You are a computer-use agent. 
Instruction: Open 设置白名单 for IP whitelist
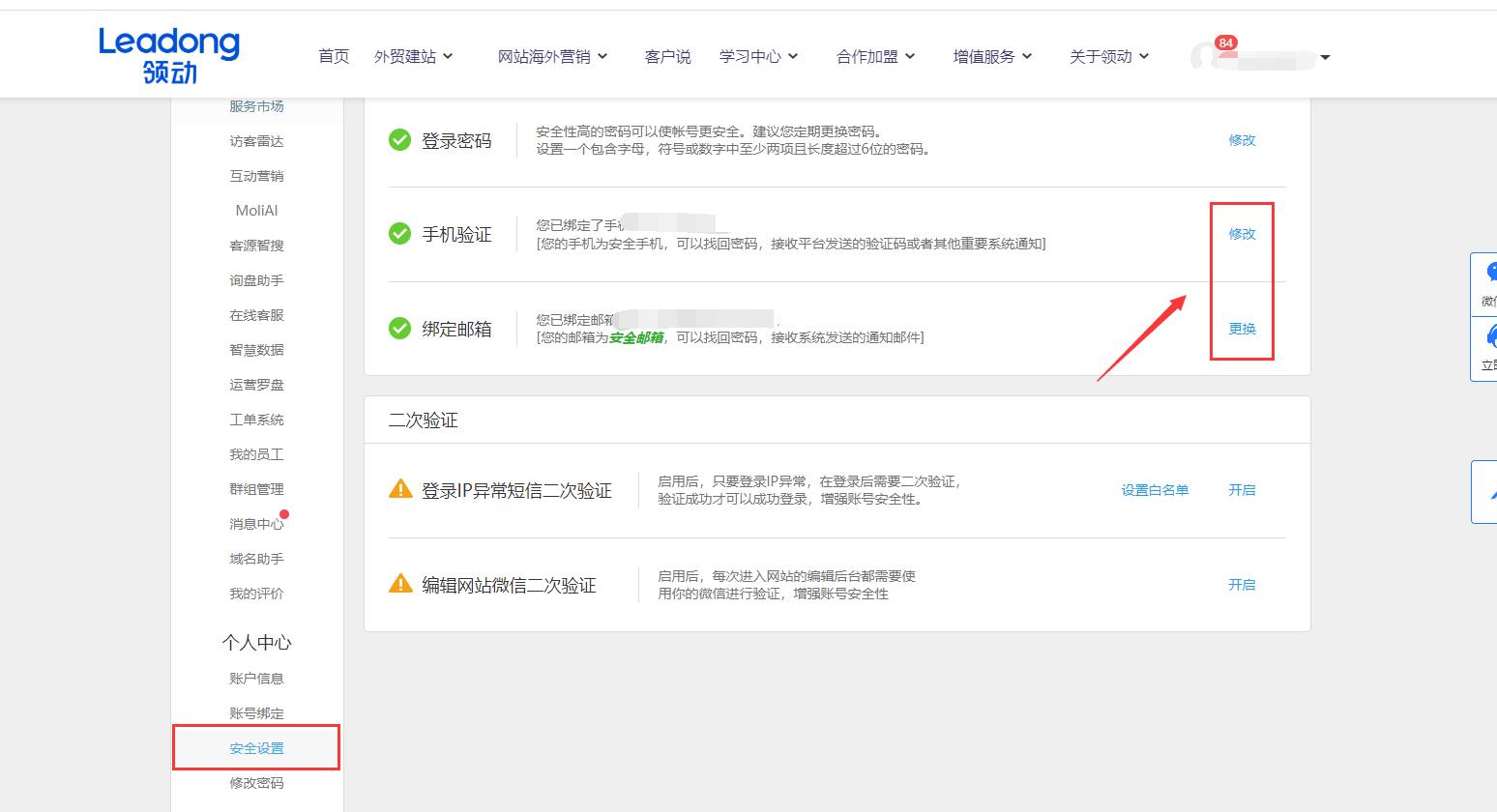(1155, 489)
